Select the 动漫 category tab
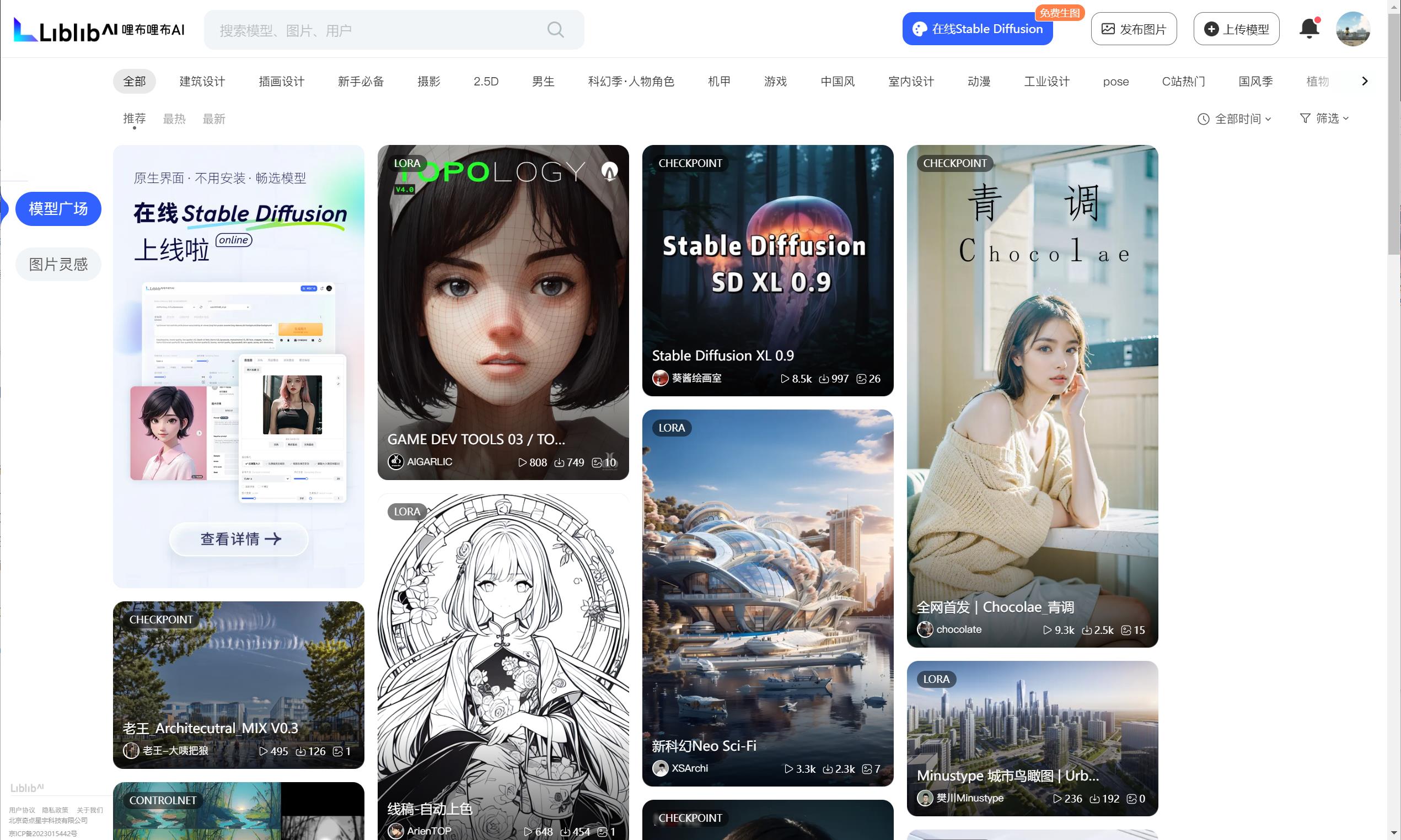 tap(979, 82)
